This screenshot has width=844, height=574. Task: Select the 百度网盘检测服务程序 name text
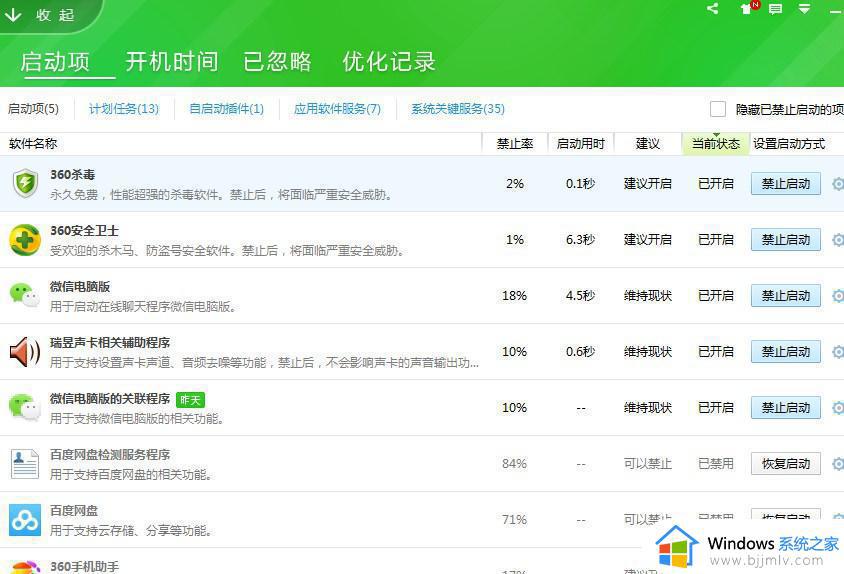(110, 454)
